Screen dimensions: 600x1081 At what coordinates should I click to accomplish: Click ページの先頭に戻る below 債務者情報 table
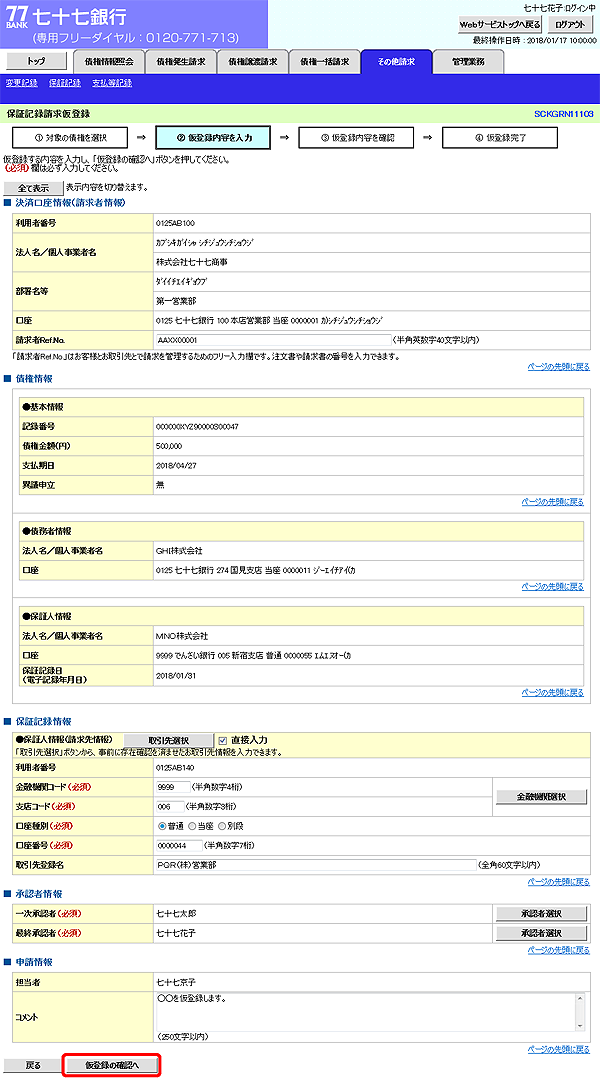pos(552,587)
